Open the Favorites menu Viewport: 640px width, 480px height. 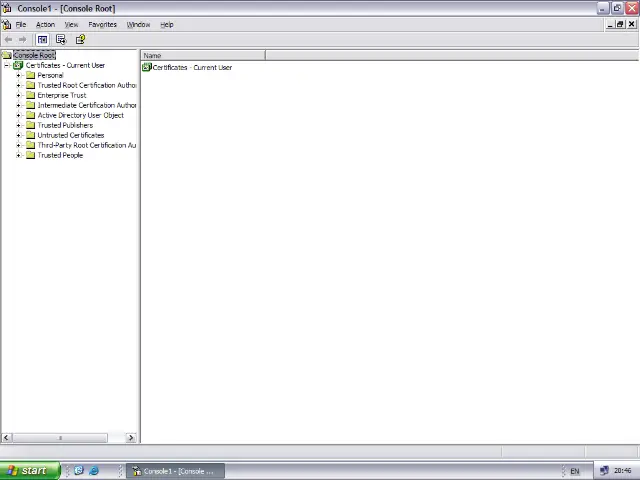[102, 24]
